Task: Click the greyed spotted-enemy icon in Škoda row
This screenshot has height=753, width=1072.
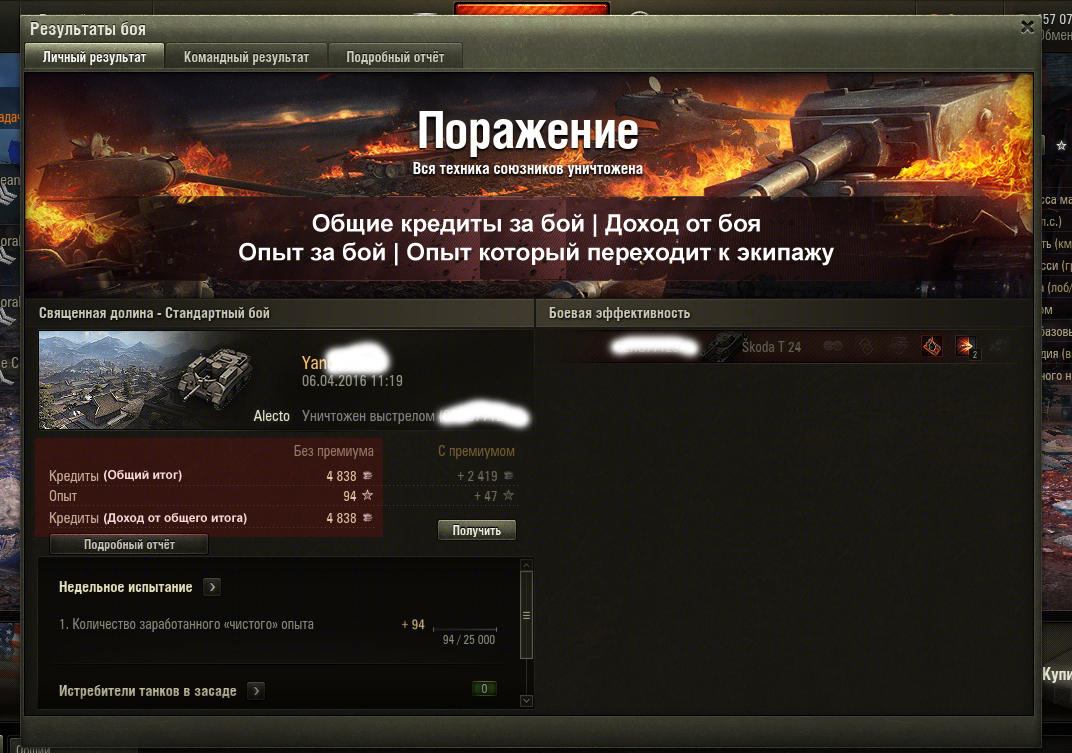Action: point(833,347)
